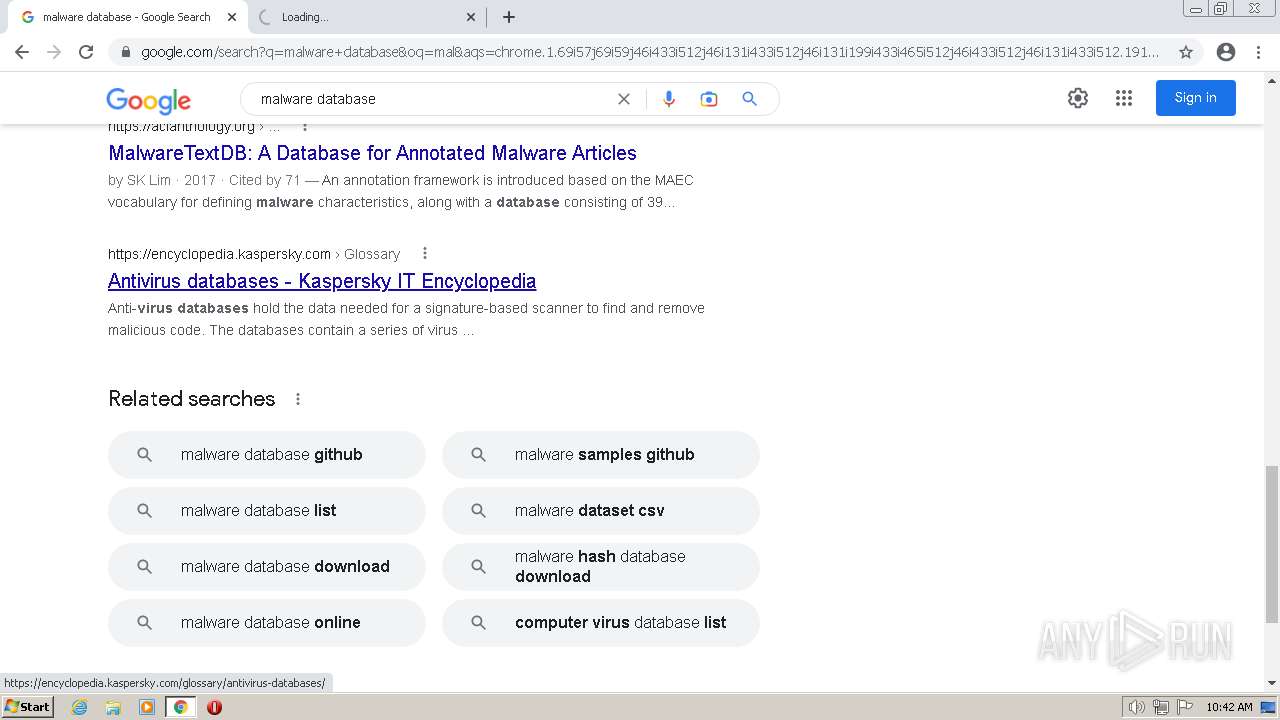Screen dimensions: 1280x720
Task: Open MalwareTextDB result link
Action: [x=372, y=153]
